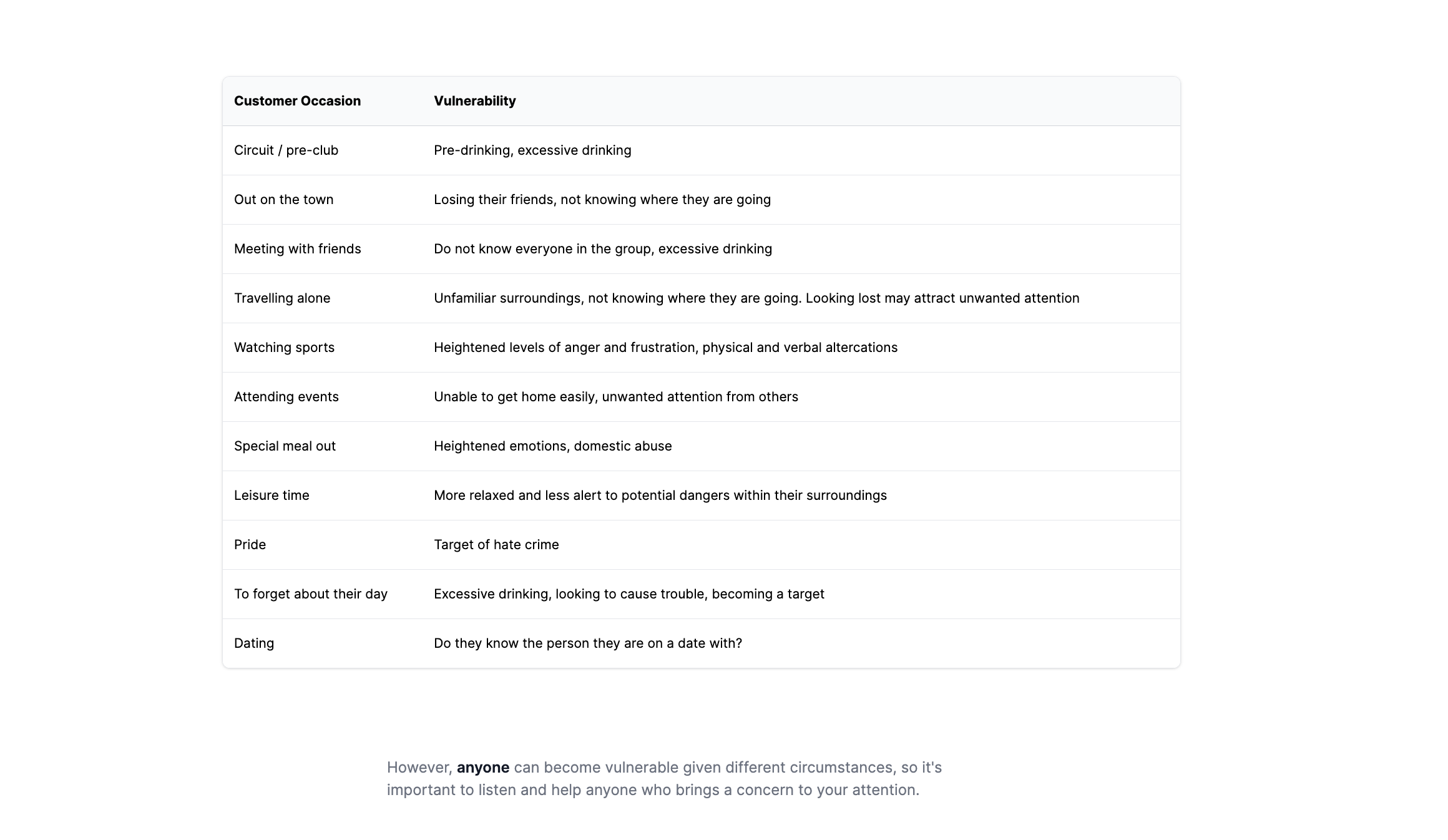Click the Attending events row label
Viewport: 1448px width, 840px height.
286,397
